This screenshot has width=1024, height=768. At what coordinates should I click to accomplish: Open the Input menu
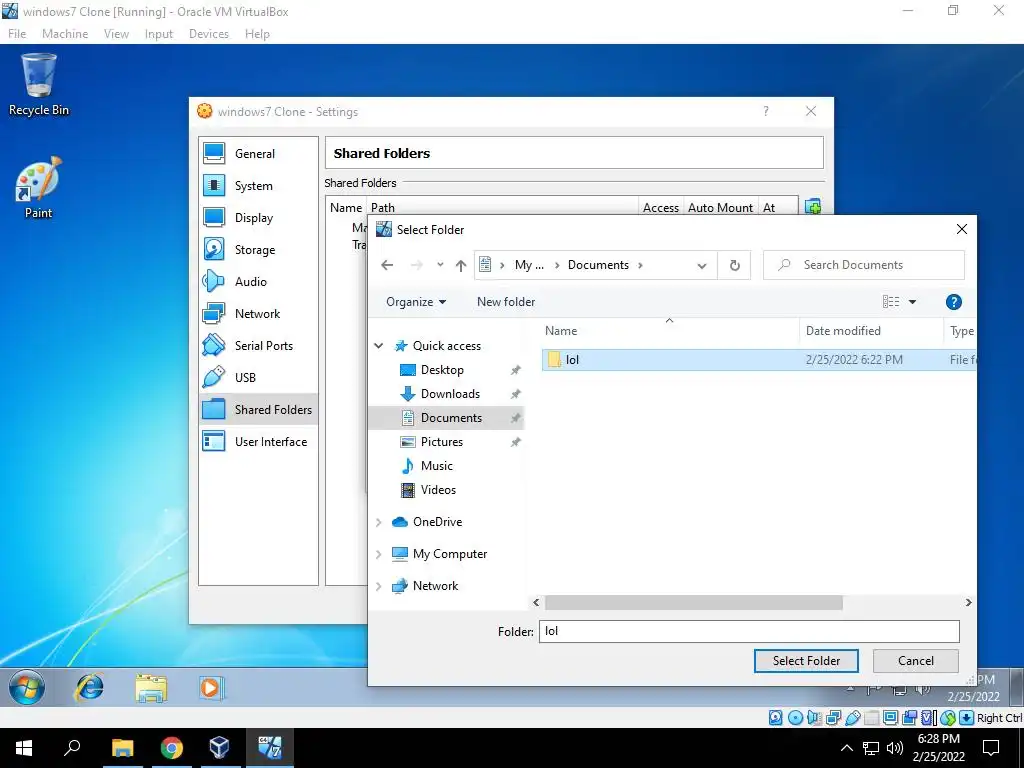coord(159,34)
